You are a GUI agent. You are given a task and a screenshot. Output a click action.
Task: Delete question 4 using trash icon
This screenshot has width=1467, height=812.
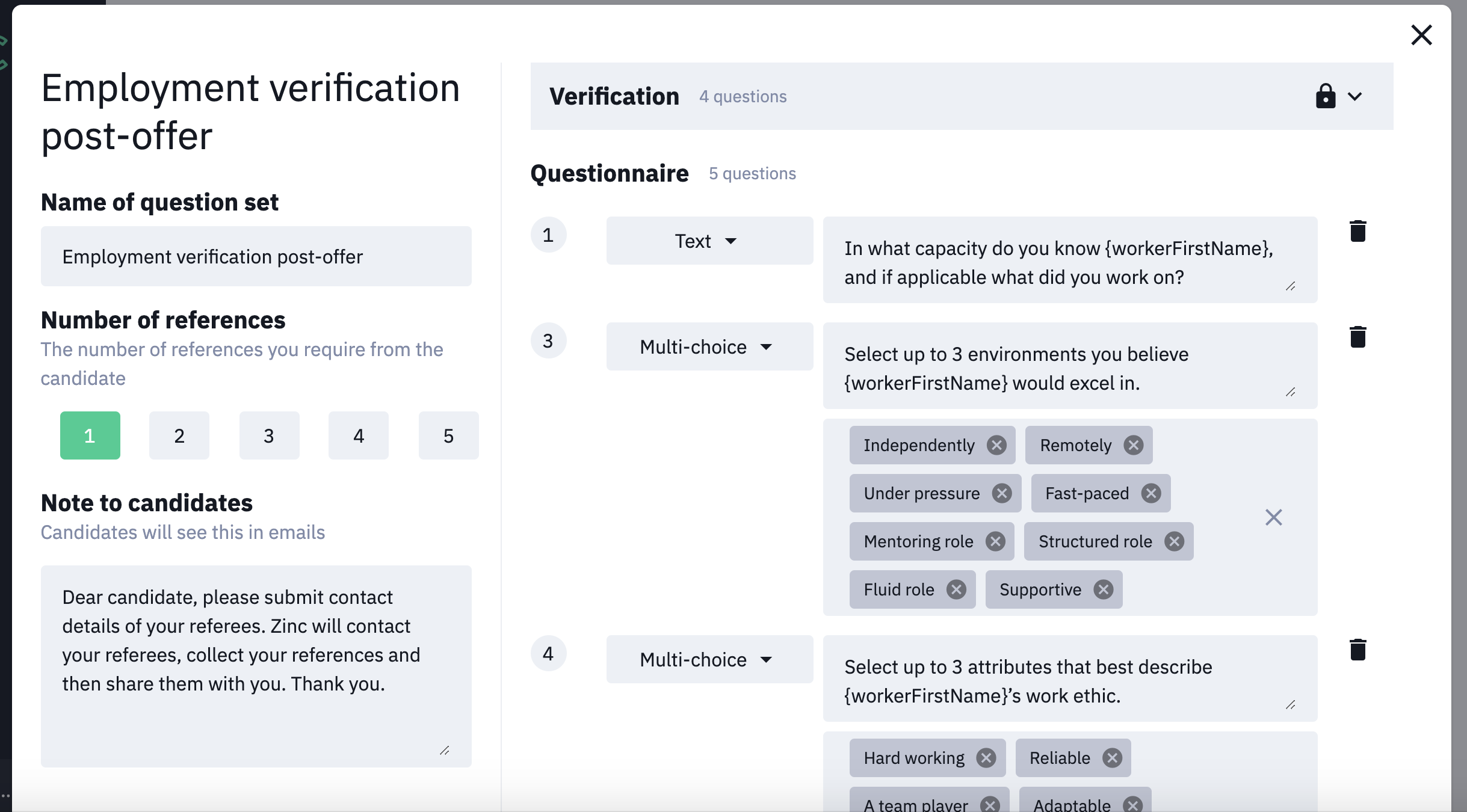tap(1357, 650)
